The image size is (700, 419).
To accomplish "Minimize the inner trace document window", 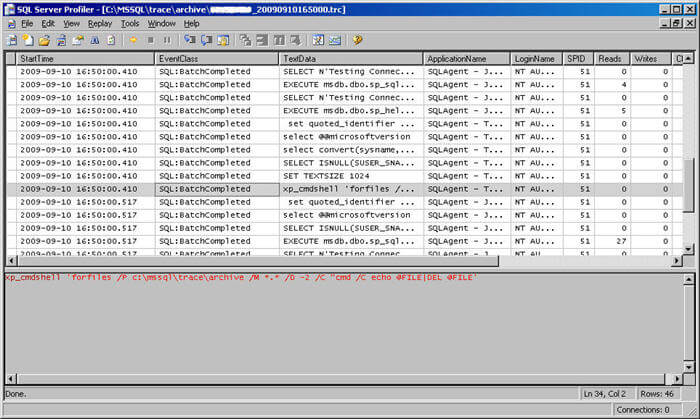I will tap(665, 23).
